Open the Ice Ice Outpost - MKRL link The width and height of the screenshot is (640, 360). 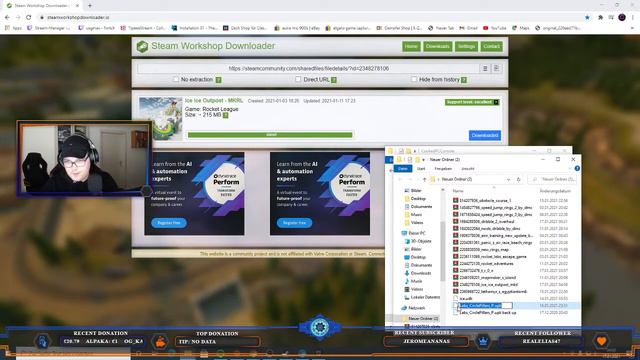pyautogui.click(x=213, y=100)
